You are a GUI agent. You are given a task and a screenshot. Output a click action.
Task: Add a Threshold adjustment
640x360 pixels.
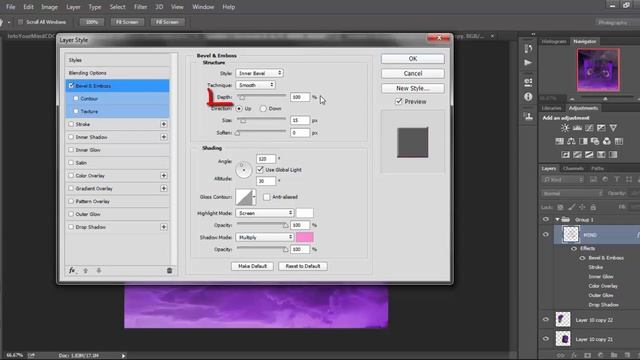[589, 155]
